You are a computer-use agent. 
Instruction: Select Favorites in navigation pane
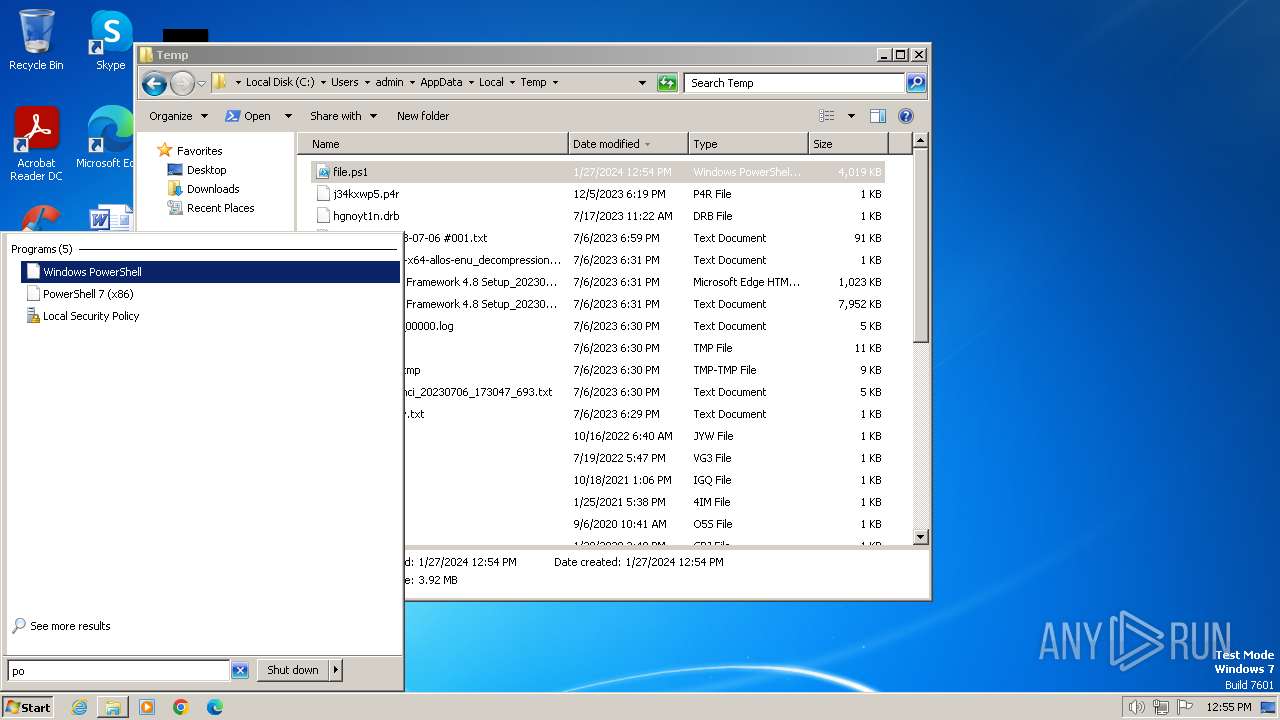tap(199, 151)
